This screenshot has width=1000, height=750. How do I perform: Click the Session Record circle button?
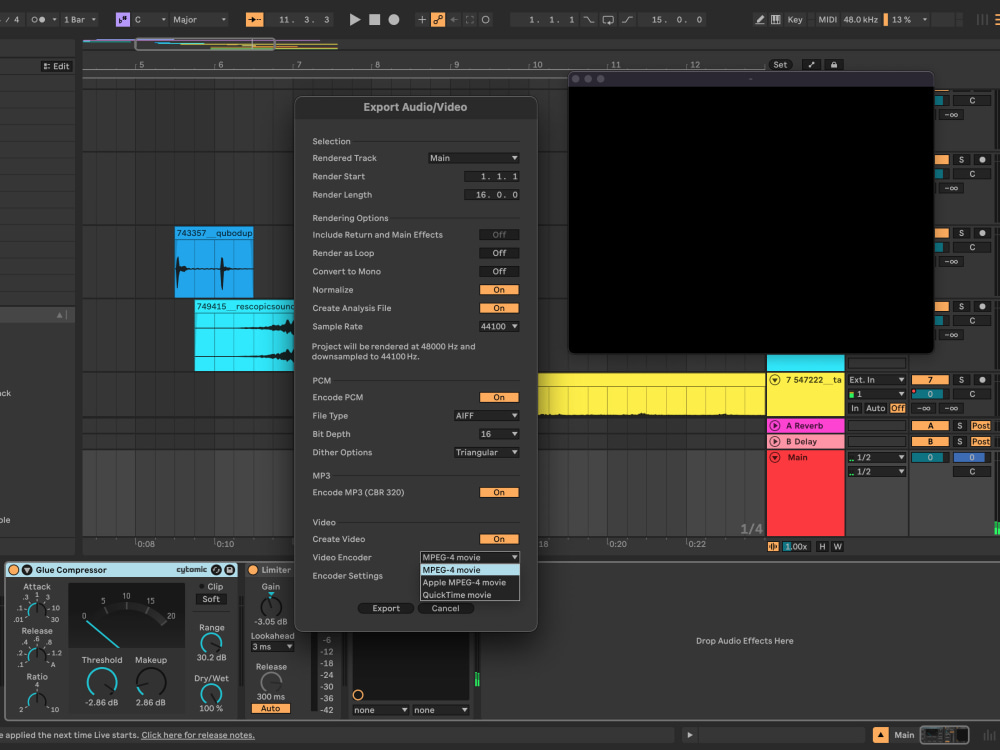point(485,20)
